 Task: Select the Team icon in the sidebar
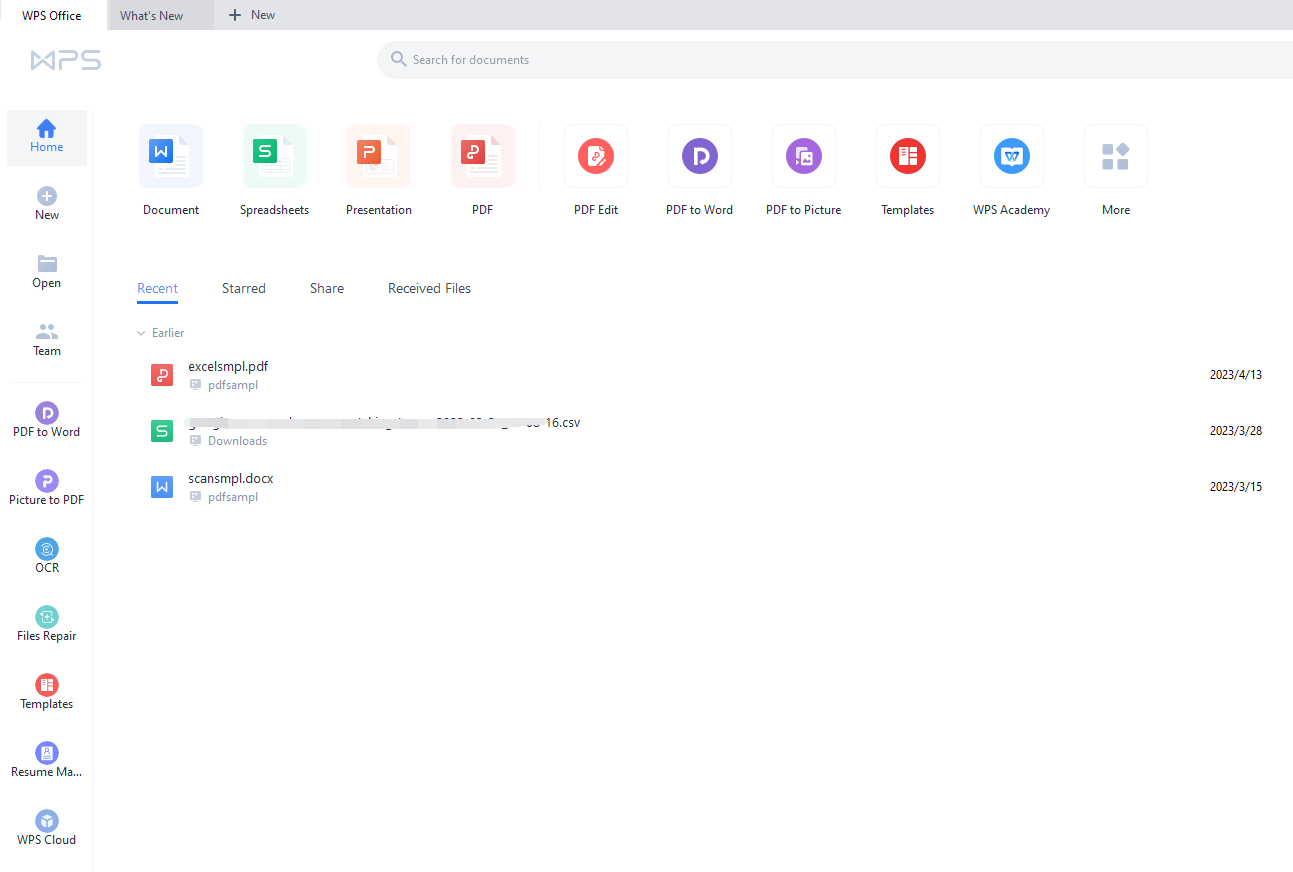click(47, 332)
